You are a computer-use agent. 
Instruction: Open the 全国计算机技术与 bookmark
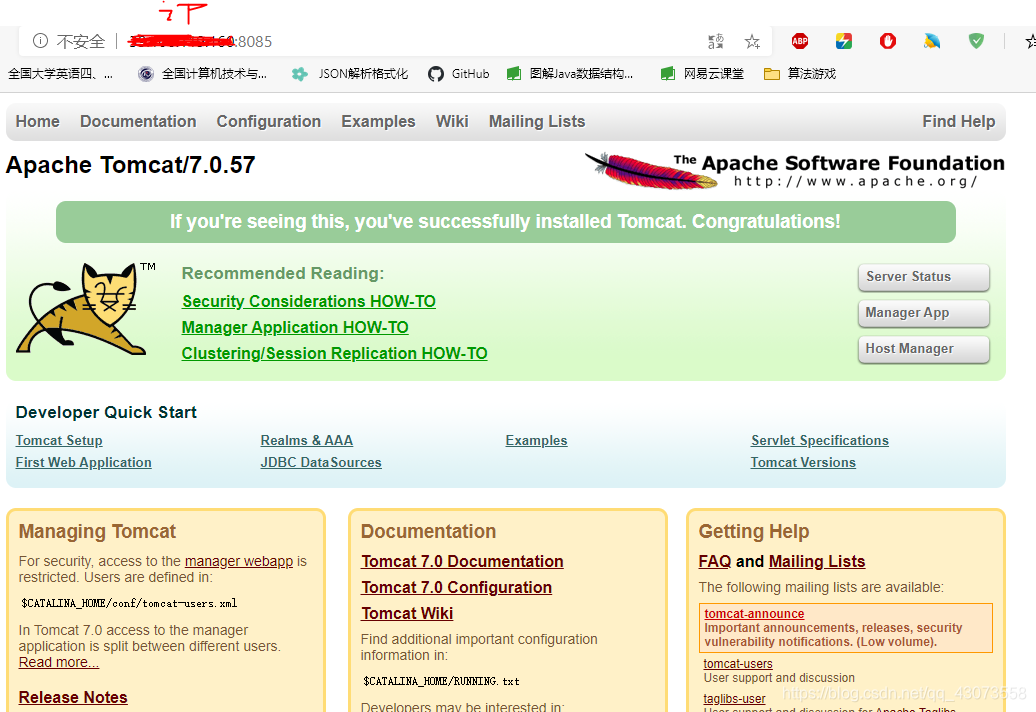(x=202, y=74)
